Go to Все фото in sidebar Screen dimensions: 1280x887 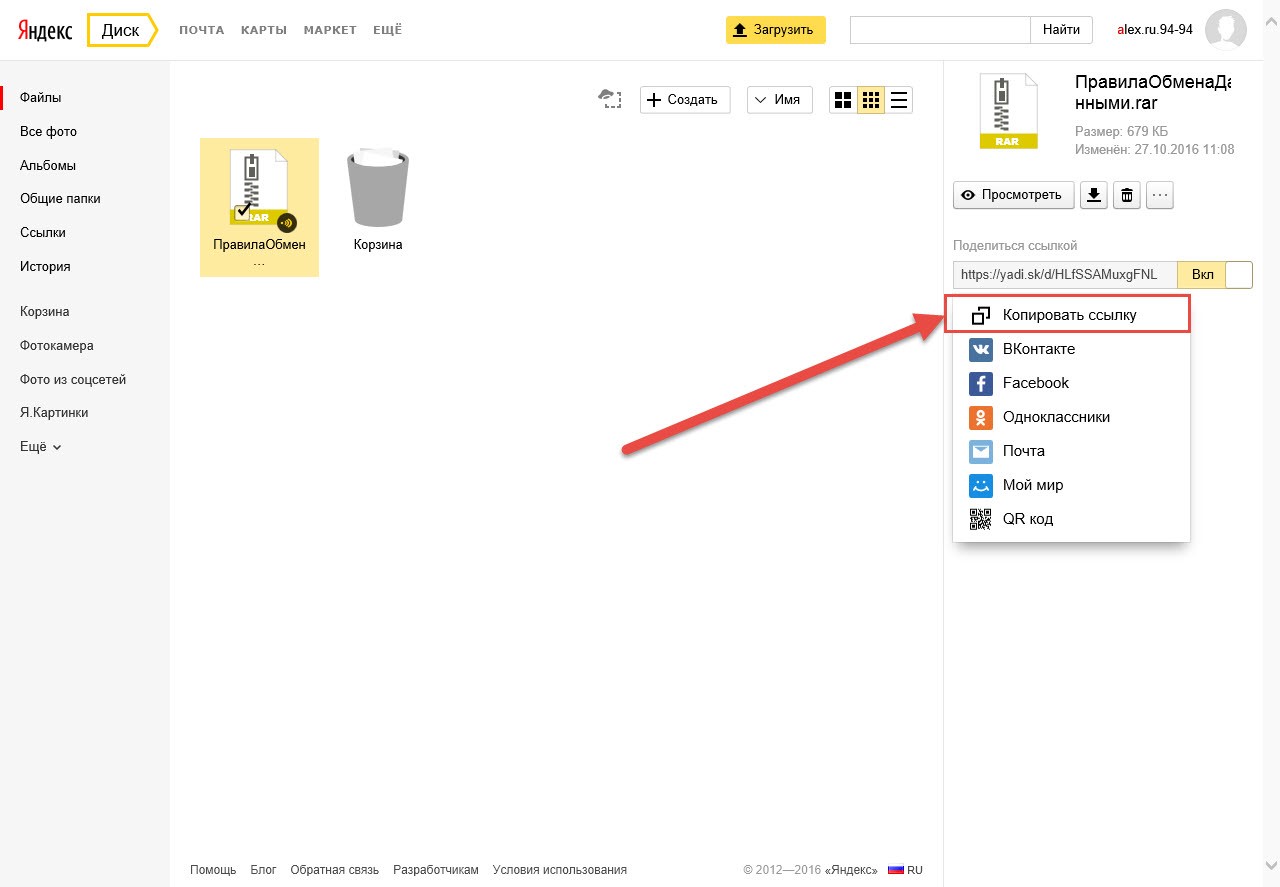pos(48,132)
